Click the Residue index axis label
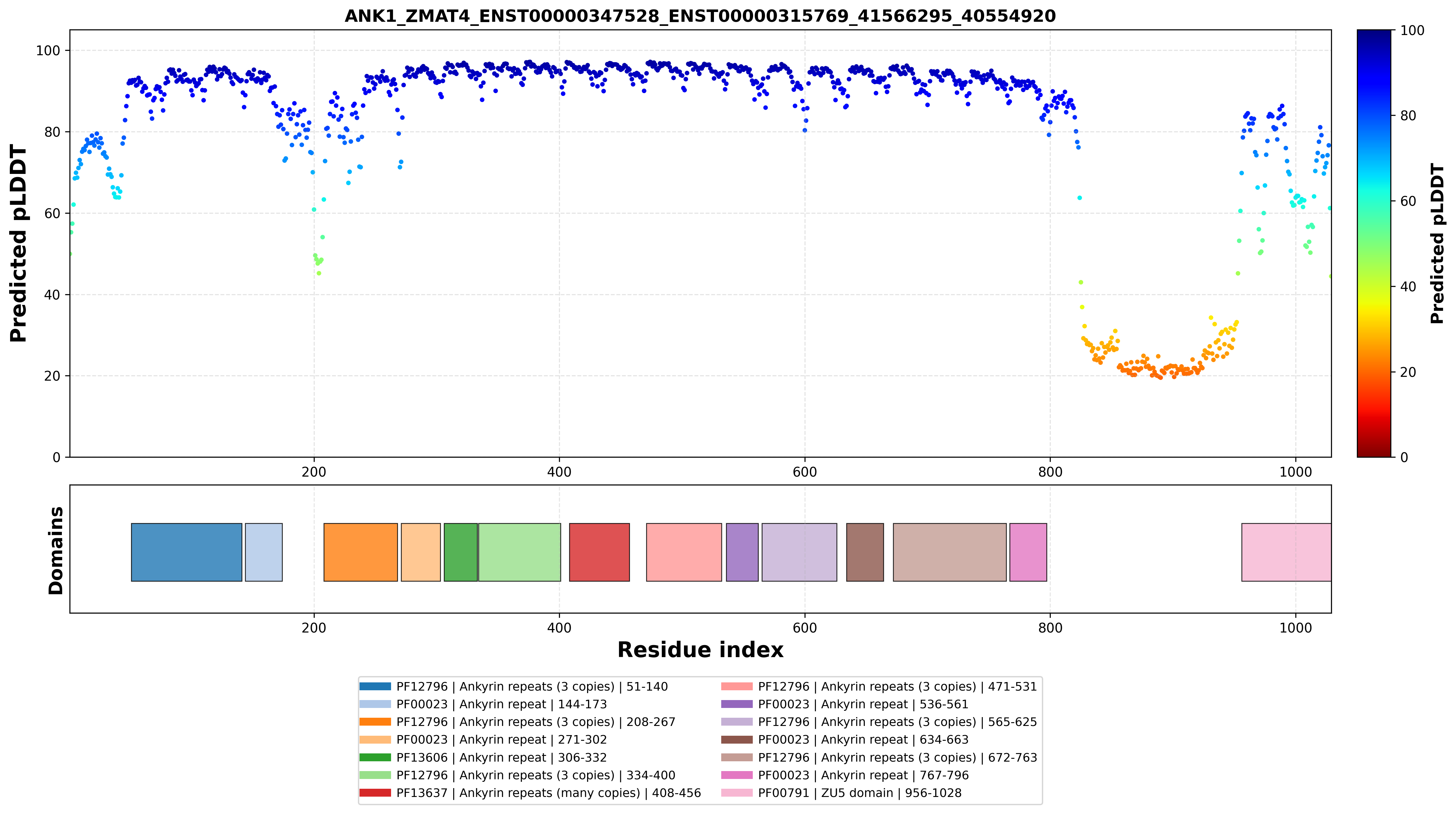This screenshot has height=814, width=1456. [x=700, y=650]
